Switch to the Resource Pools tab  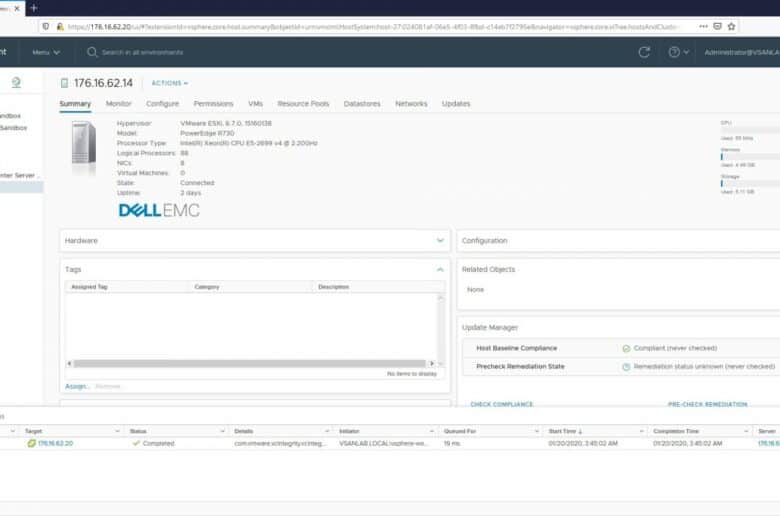[x=303, y=103]
